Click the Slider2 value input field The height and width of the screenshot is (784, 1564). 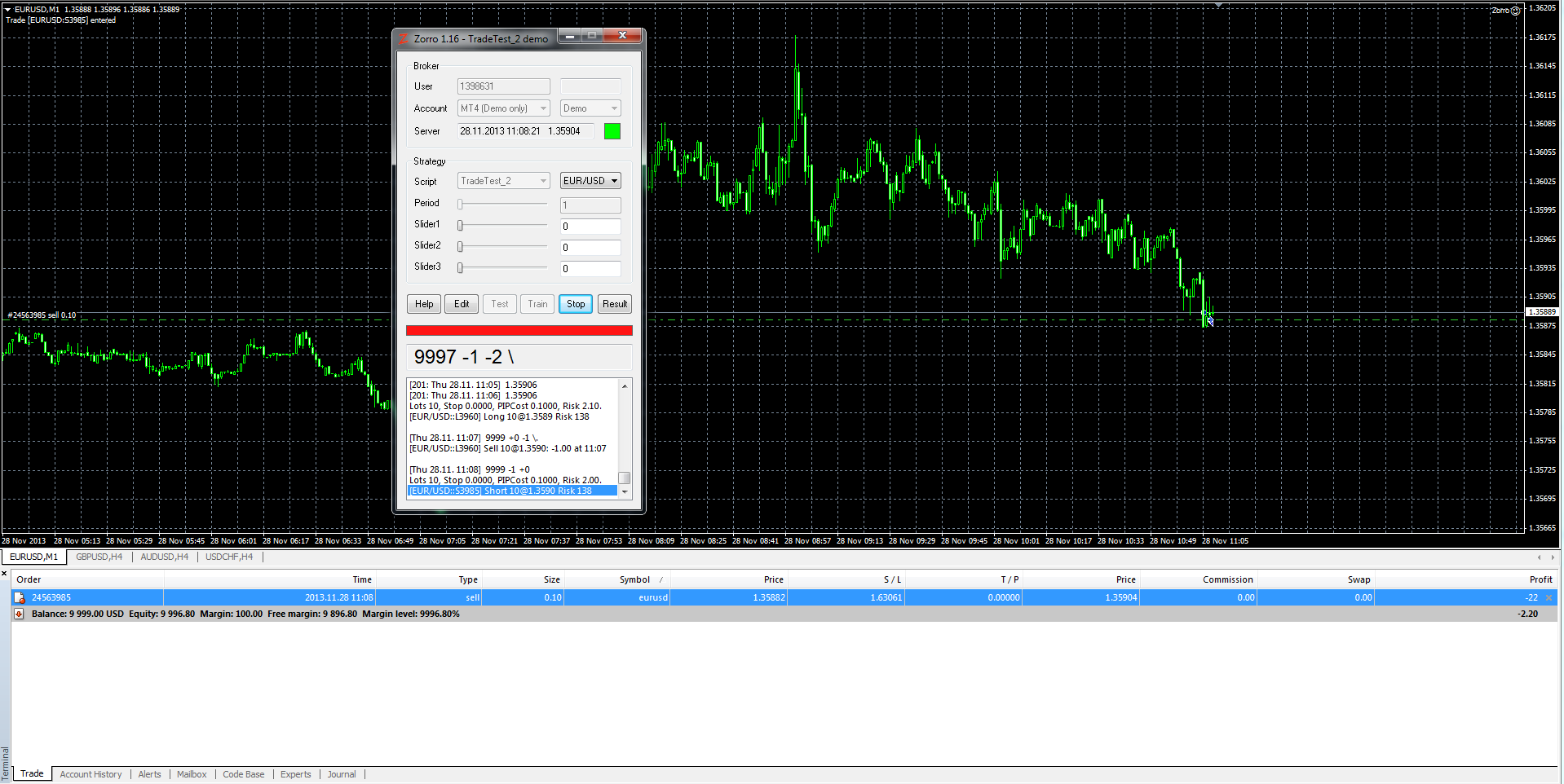pos(590,248)
